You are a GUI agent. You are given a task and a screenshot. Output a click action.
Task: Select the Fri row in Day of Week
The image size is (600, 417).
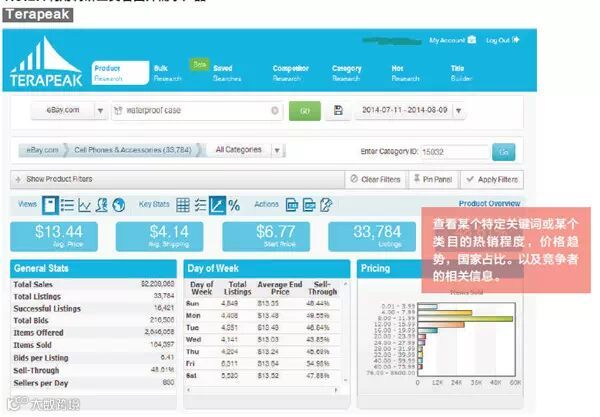(x=262, y=363)
